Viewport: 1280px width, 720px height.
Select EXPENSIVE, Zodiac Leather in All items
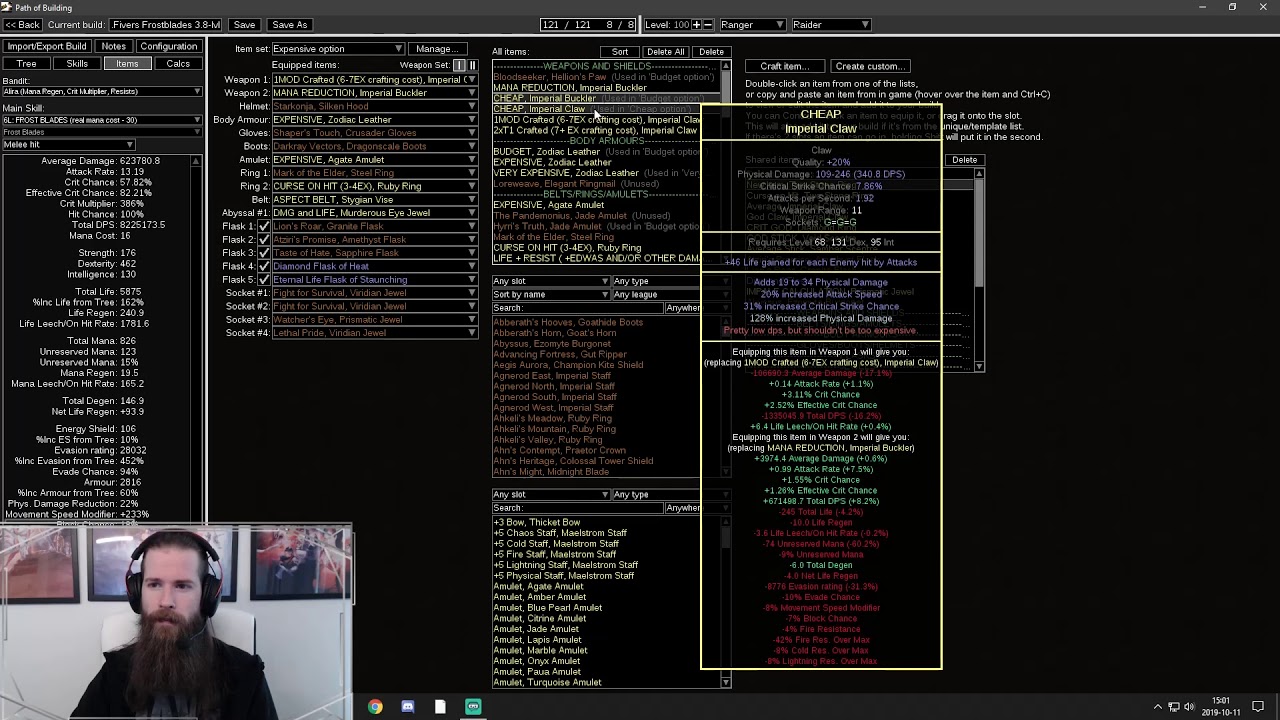552,162
